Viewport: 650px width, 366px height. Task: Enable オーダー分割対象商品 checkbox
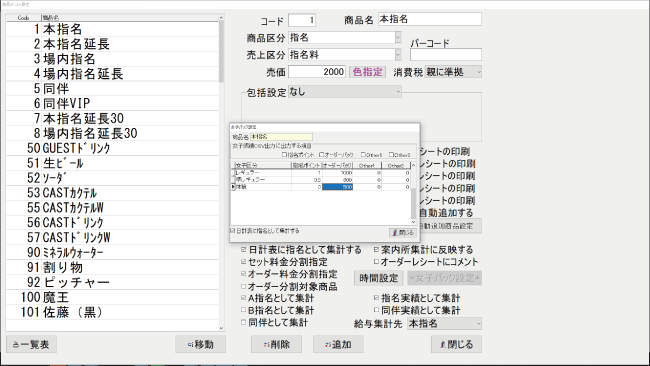click(x=244, y=286)
